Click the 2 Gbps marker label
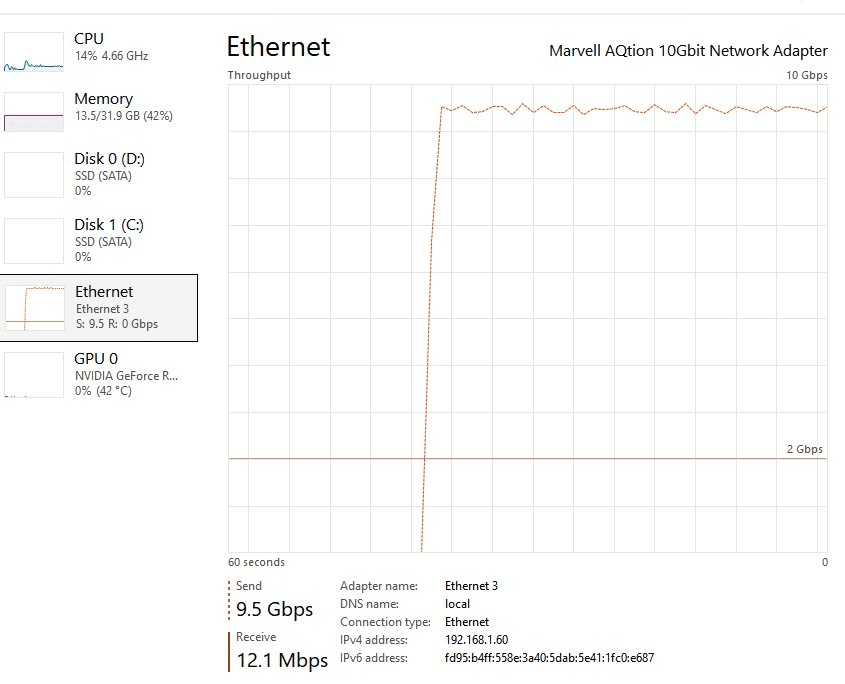Viewport: 845px width, 684px height. [804, 449]
